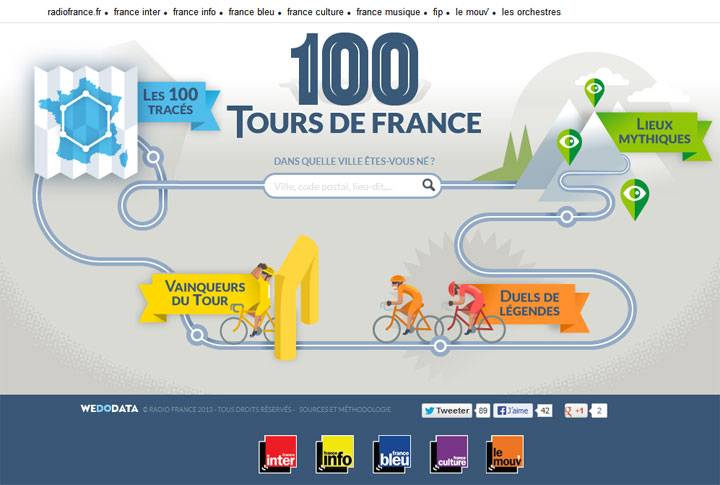Click the Google +1 button

(576, 411)
